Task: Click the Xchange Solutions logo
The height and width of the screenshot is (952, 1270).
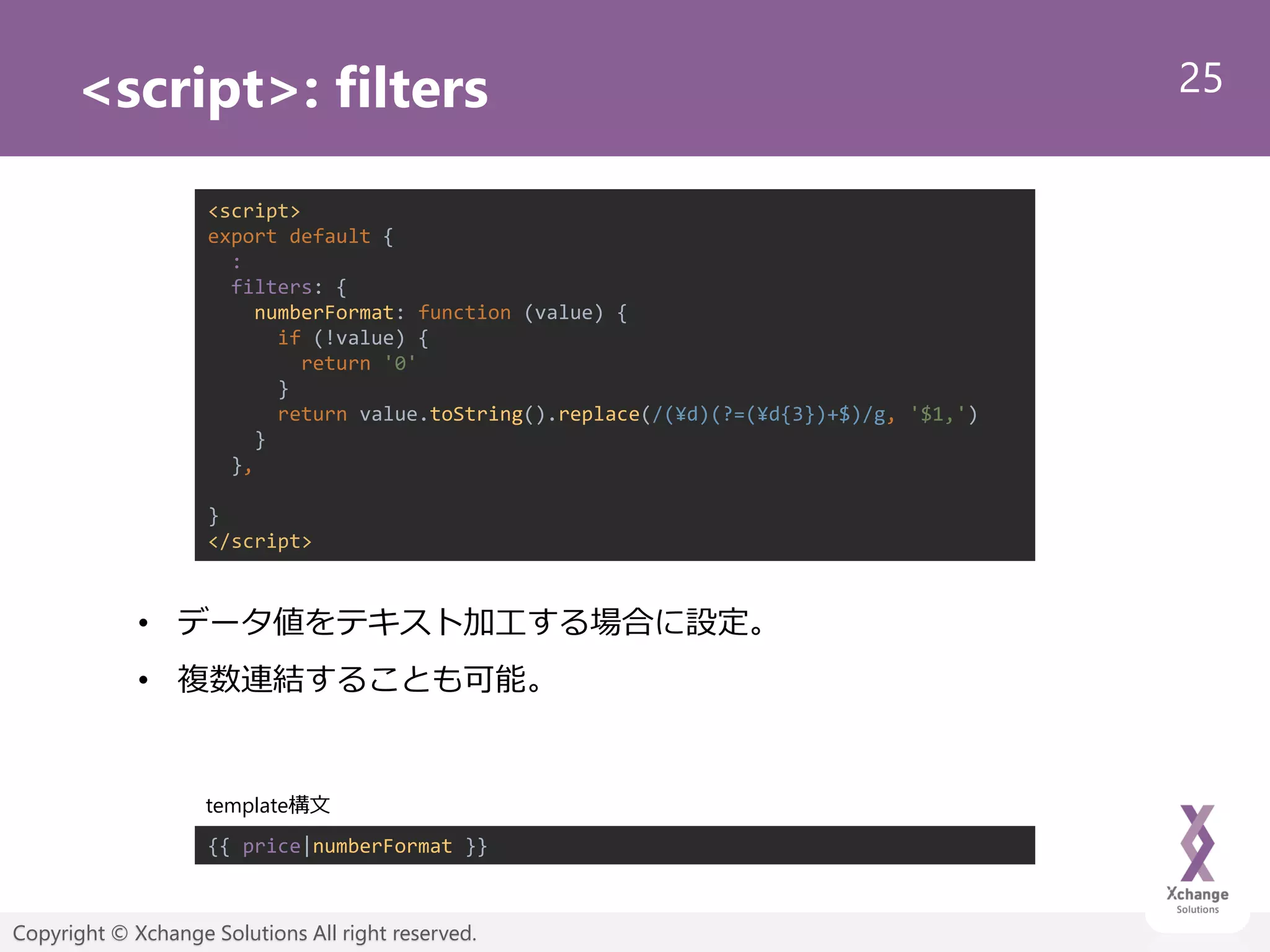Action: [1197, 860]
